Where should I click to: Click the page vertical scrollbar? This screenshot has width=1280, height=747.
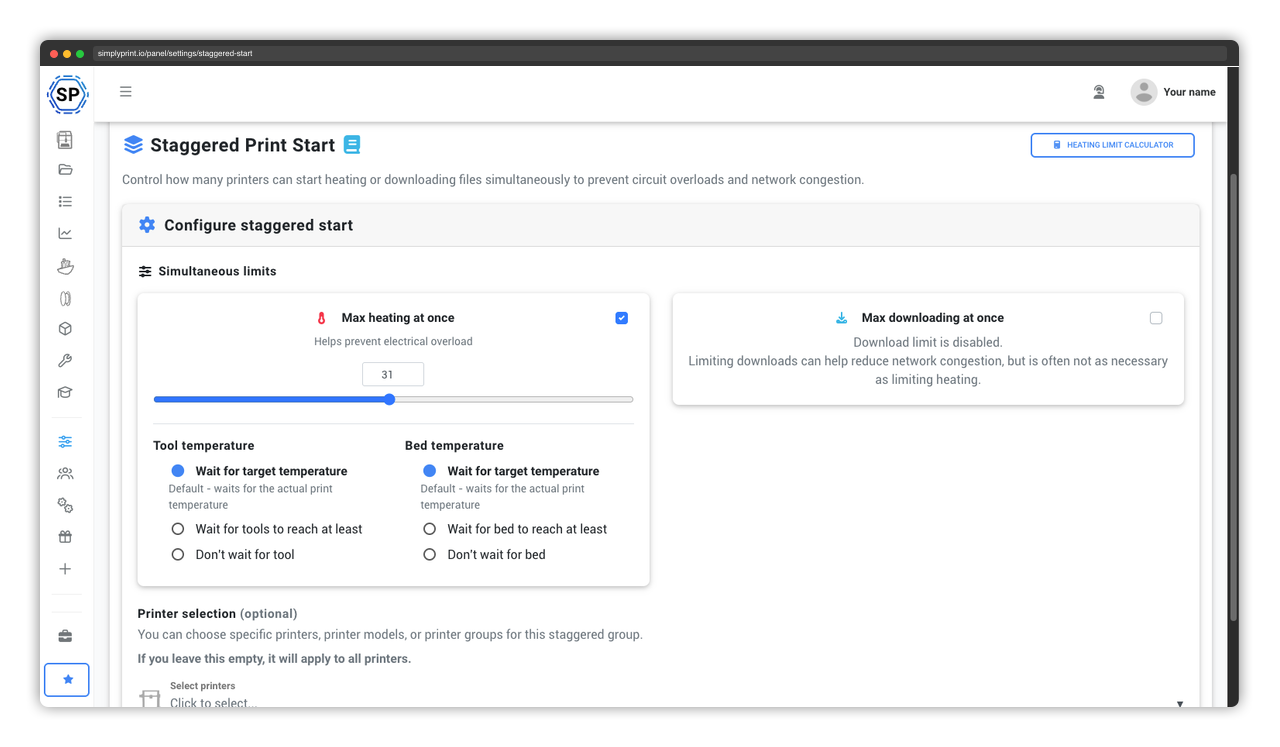coord(1233,397)
